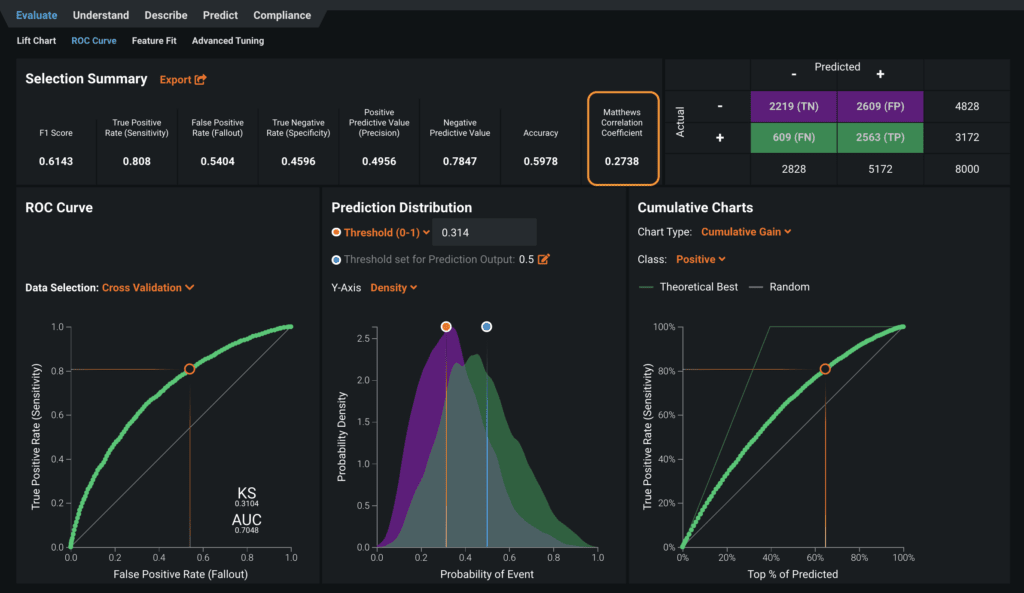Viewport: 1024px width, 593px height.
Task: Switch to the Understand tab
Action: coord(101,15)
